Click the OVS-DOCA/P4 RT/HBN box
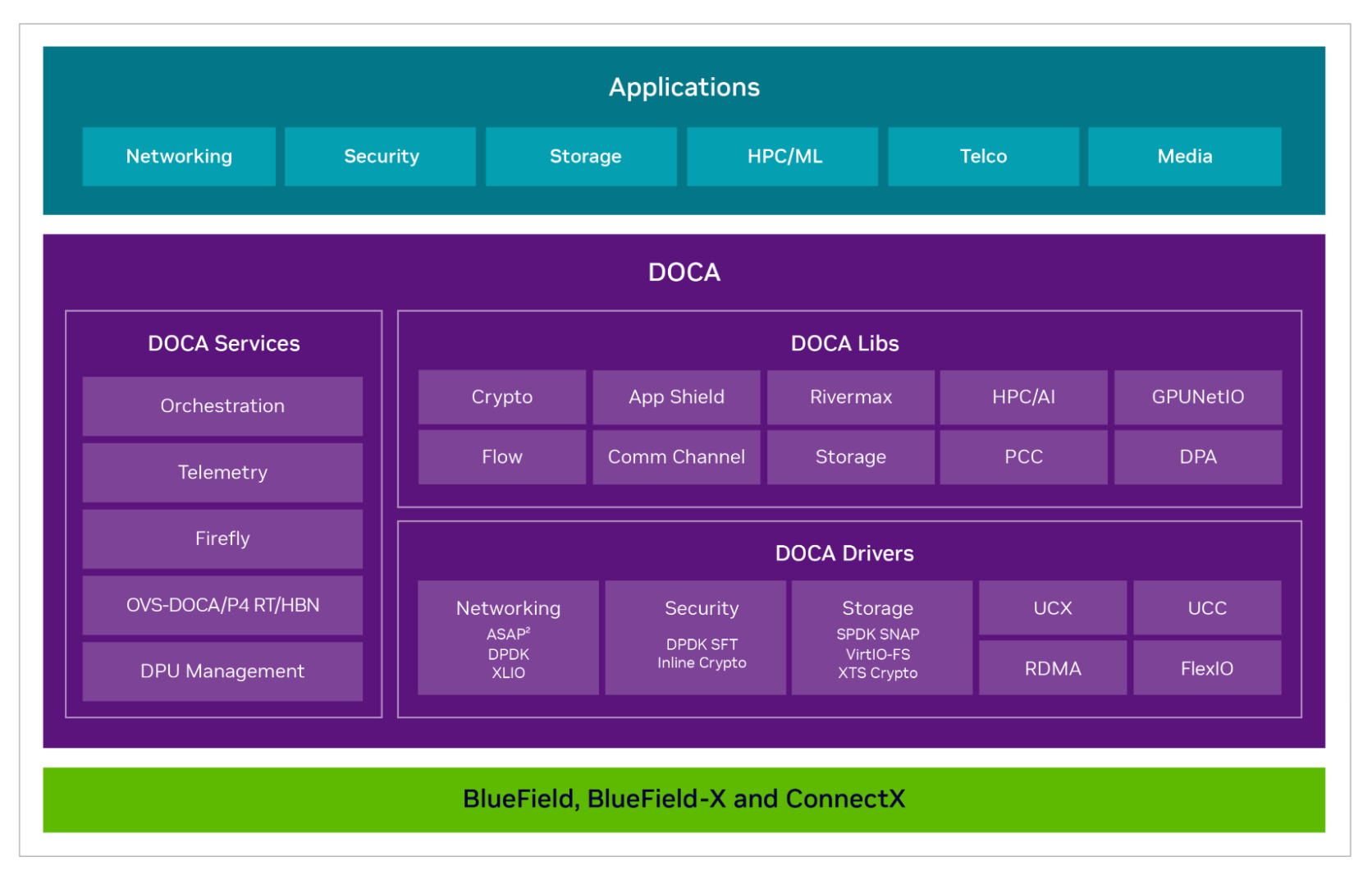1372x875 pixels. [x=222, y=605]
